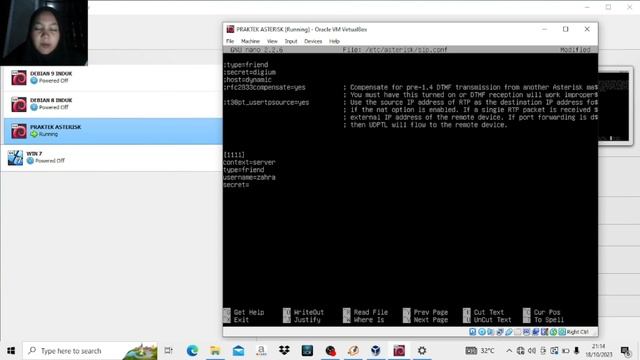Viewport: 640px width, 360px height.
Task: Open Task View from the taskbar
Action: [x=168, y=351]
